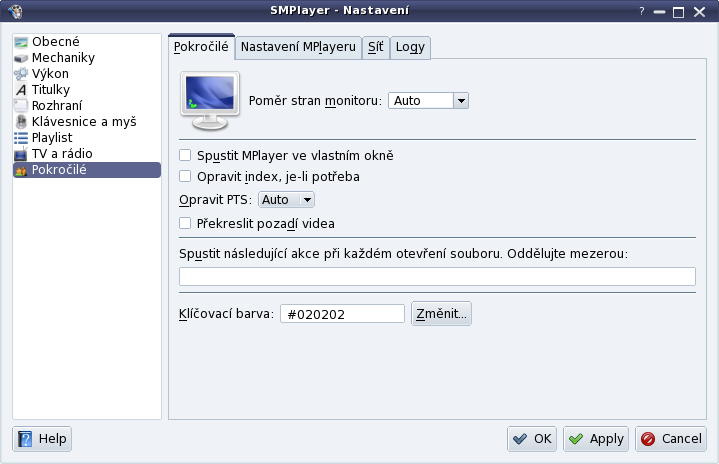Click the Klíčovací barva #020202 field

pyautogui.click(x=342, y=314)
